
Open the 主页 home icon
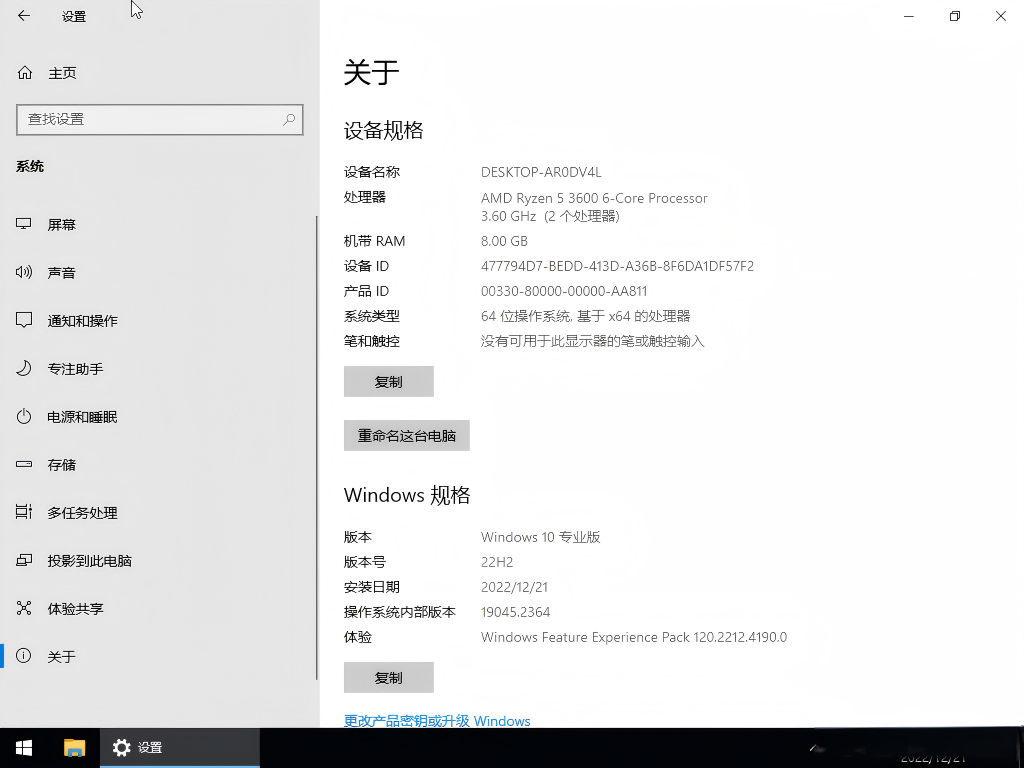[x=25, y=73]
